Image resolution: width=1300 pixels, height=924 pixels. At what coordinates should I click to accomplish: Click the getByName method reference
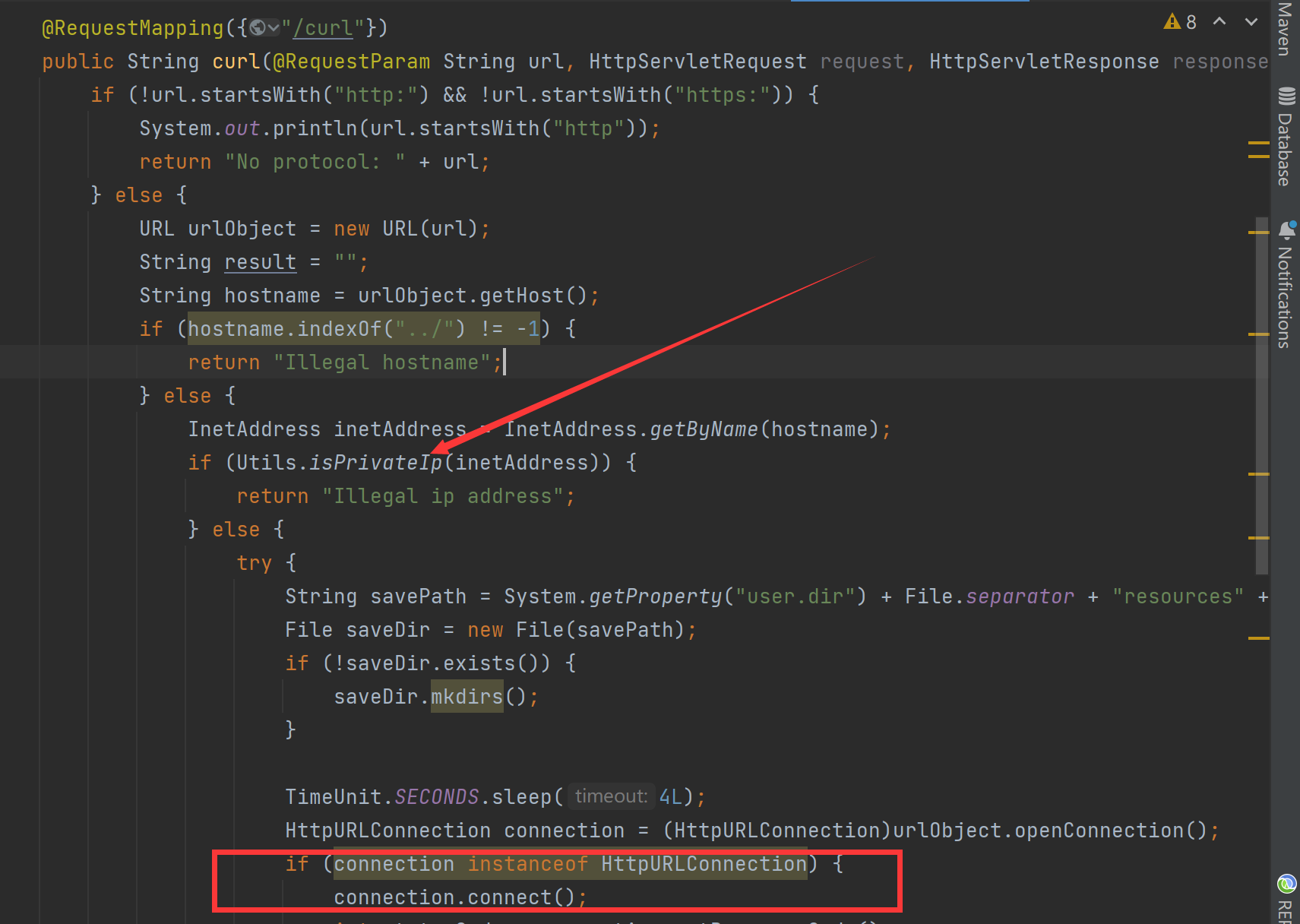tap(704, 429)
